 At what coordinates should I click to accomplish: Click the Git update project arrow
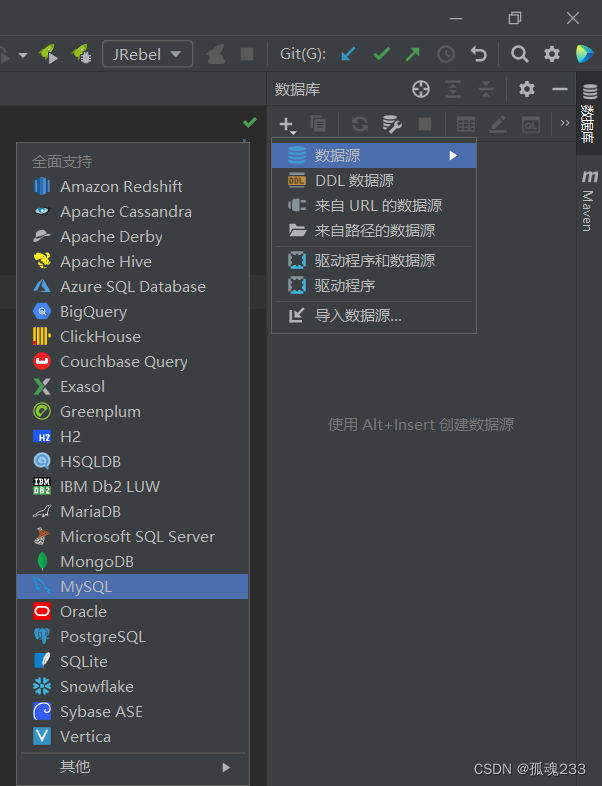point(348,54)
